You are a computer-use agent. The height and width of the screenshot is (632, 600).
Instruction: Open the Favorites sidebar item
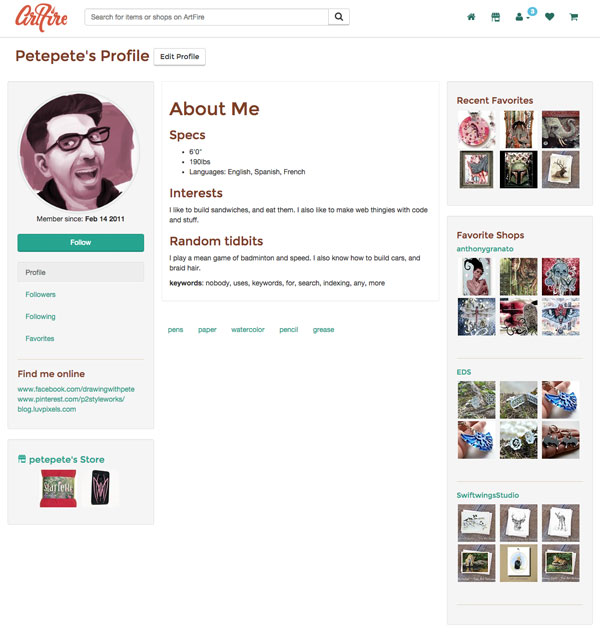click(39, 339)
